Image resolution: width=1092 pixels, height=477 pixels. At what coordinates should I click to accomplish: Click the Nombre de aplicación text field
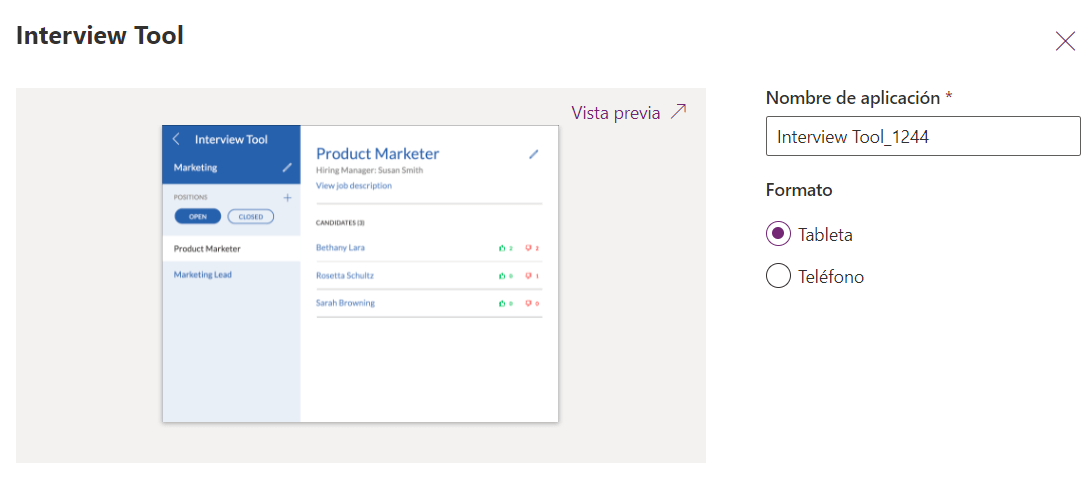tap(922, 137)
